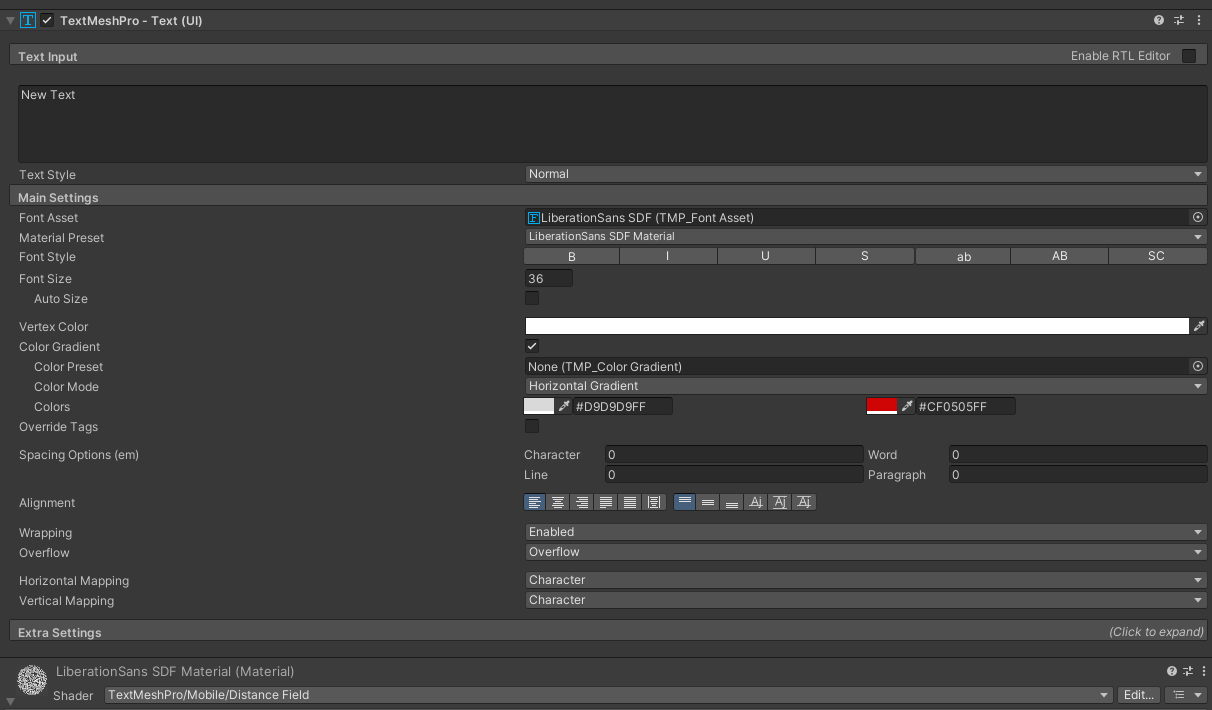Open dropdown next to shader Edit button
The height and width of the screenshot is (710, 1212).
[x=1187, y=695]
